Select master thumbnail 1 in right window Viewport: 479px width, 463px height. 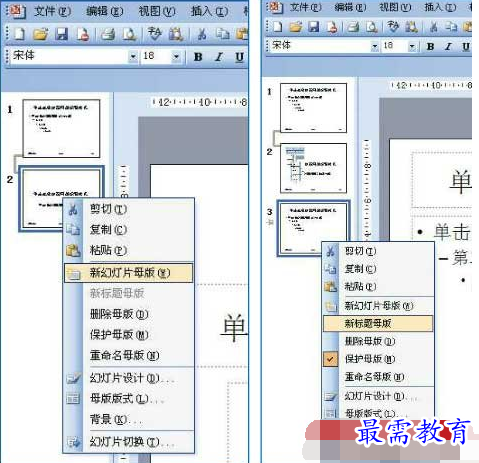coord(313,108)
